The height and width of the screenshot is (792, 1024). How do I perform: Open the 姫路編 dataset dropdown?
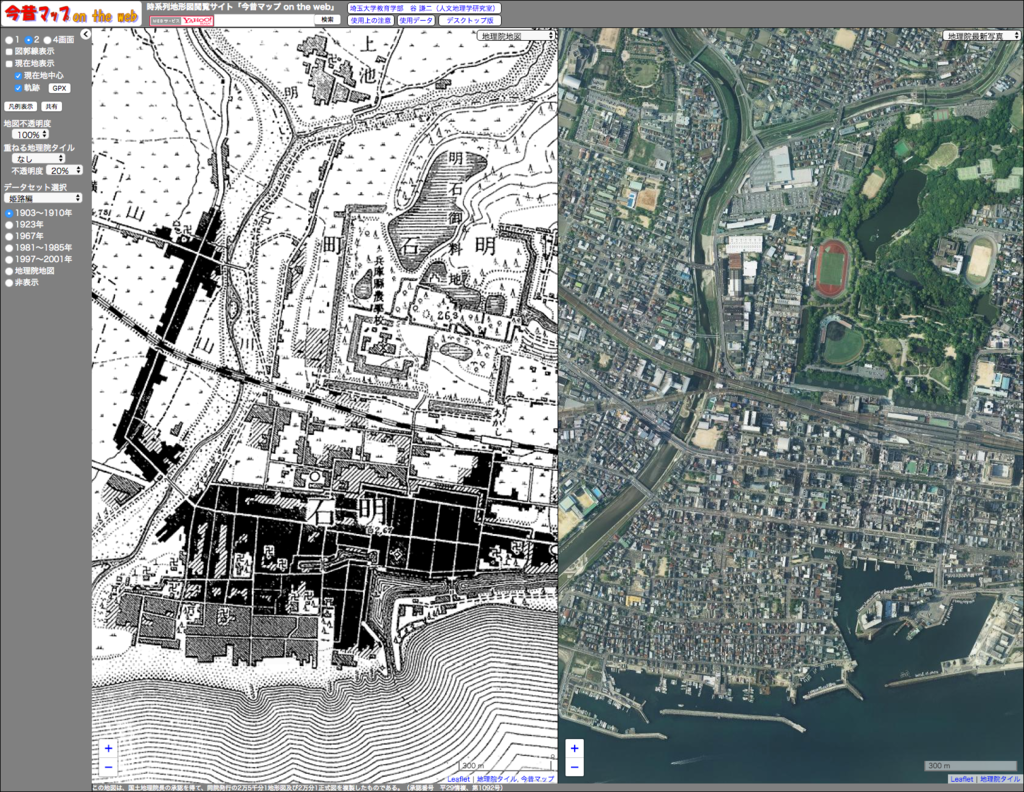42,198
